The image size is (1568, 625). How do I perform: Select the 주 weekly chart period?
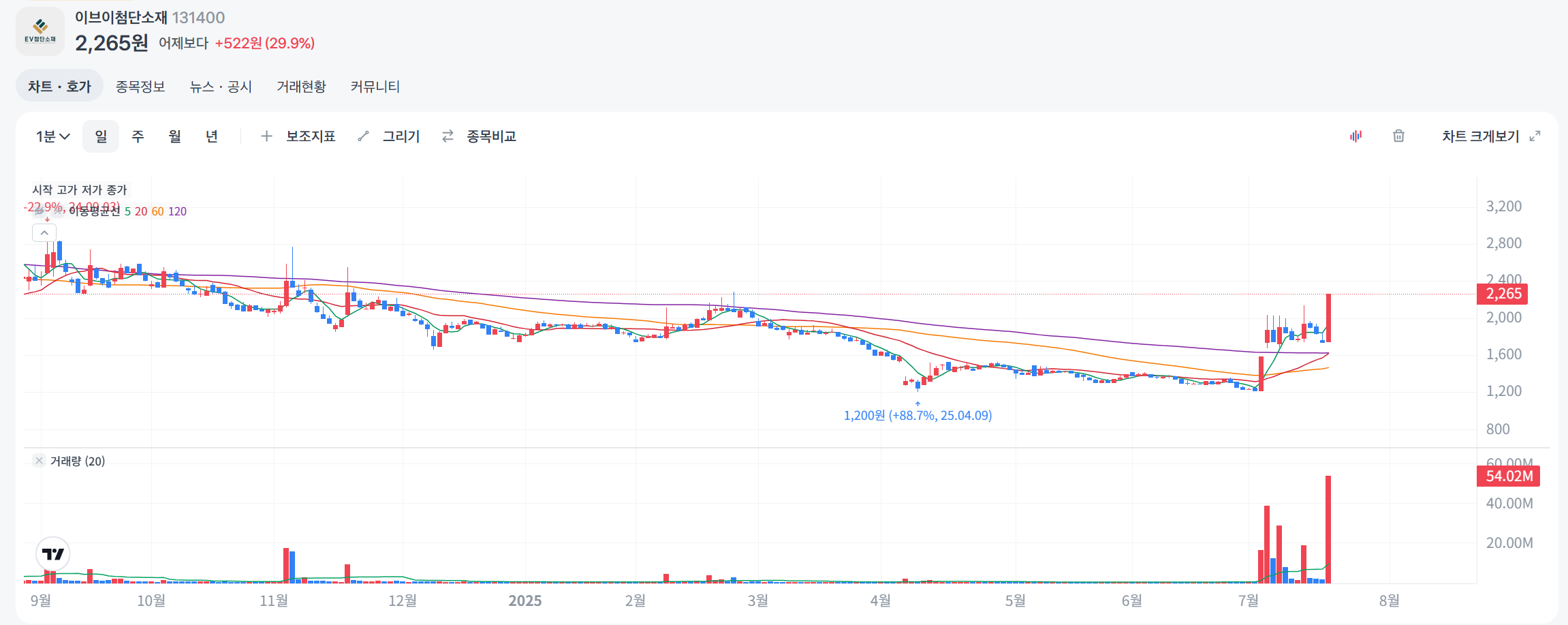pos(138,136)
